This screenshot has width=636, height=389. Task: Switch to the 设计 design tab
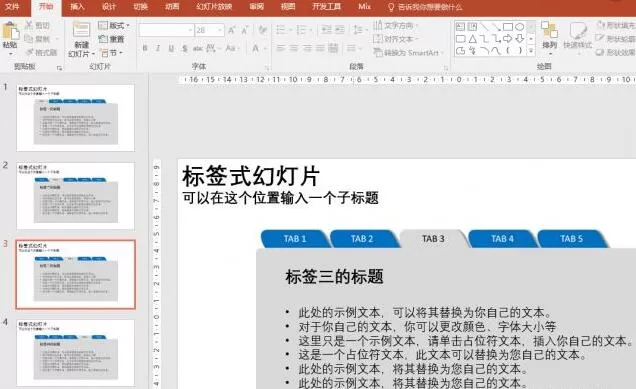[x=109, y=6]
